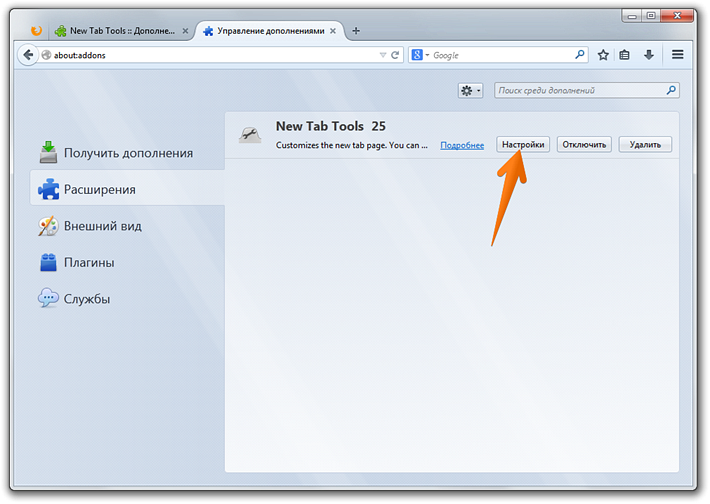
Task: Click the add-ons search field
Action: tap(587, 91)
